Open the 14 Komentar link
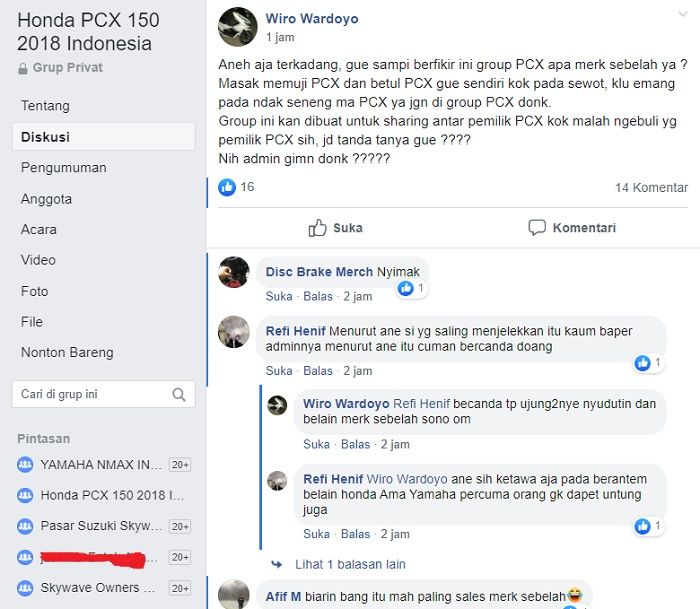Image resolution: width=700 pixels, height=609 pixels. (x=651, y=188)
